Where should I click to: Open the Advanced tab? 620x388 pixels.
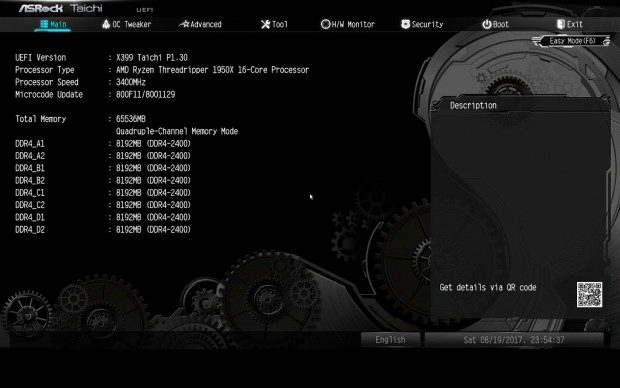click(x=200, y=24)
